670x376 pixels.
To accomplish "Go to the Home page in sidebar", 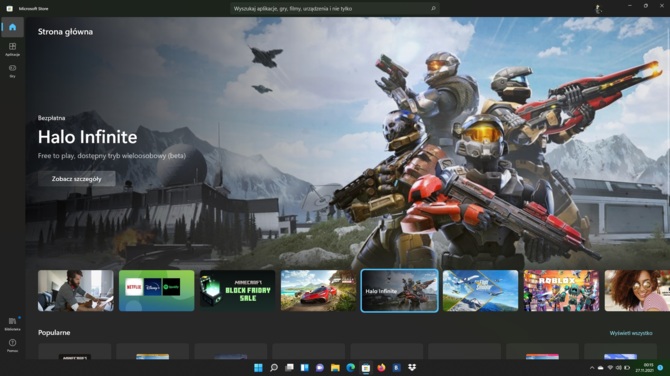I will (12, 27).
